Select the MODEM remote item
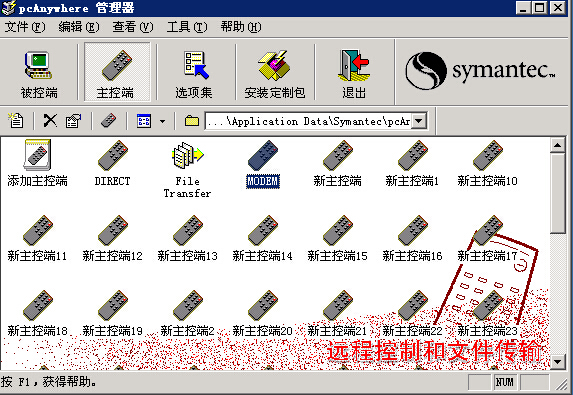 [x=263, y=163]
